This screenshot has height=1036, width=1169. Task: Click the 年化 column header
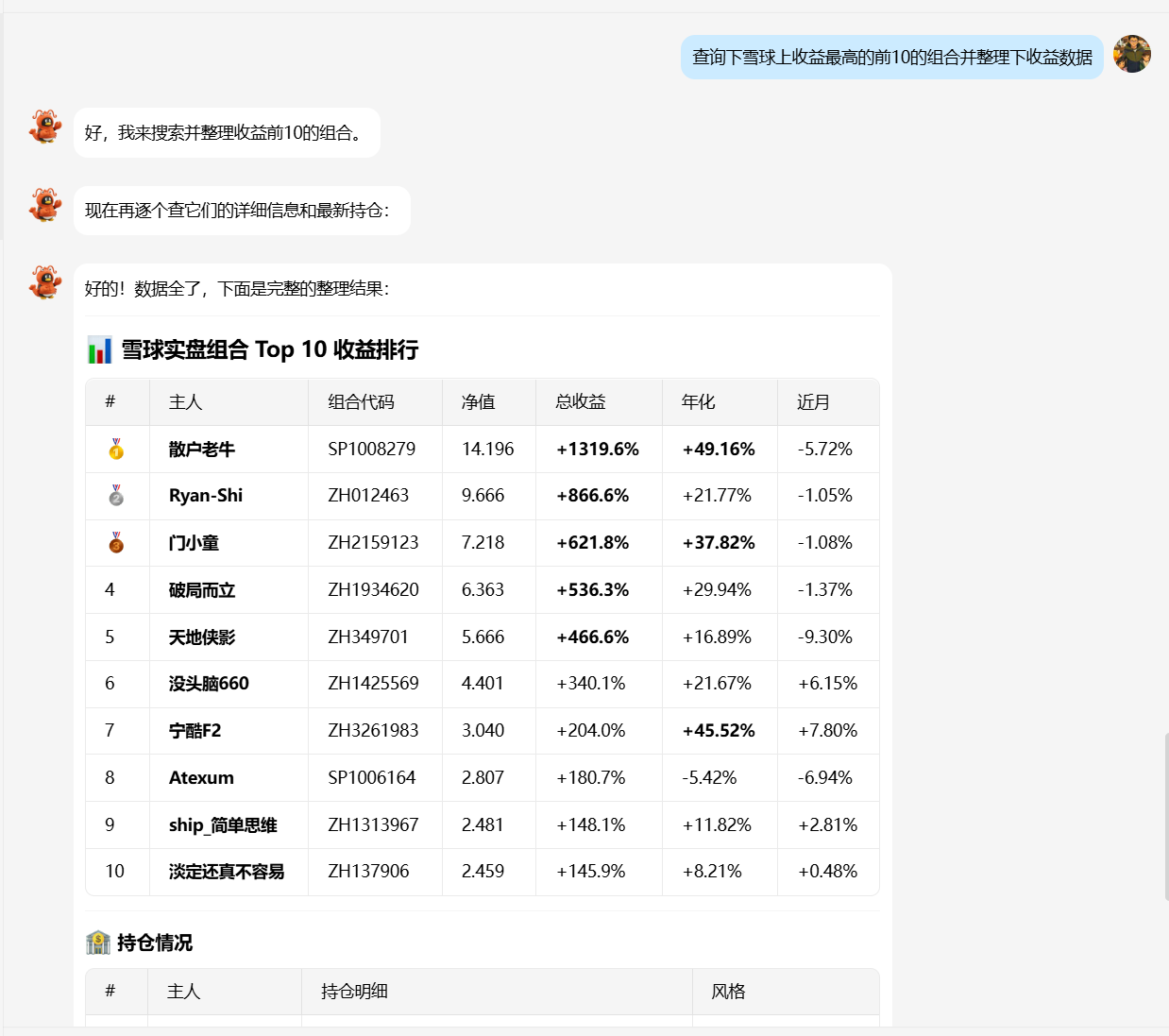(699, 402)
